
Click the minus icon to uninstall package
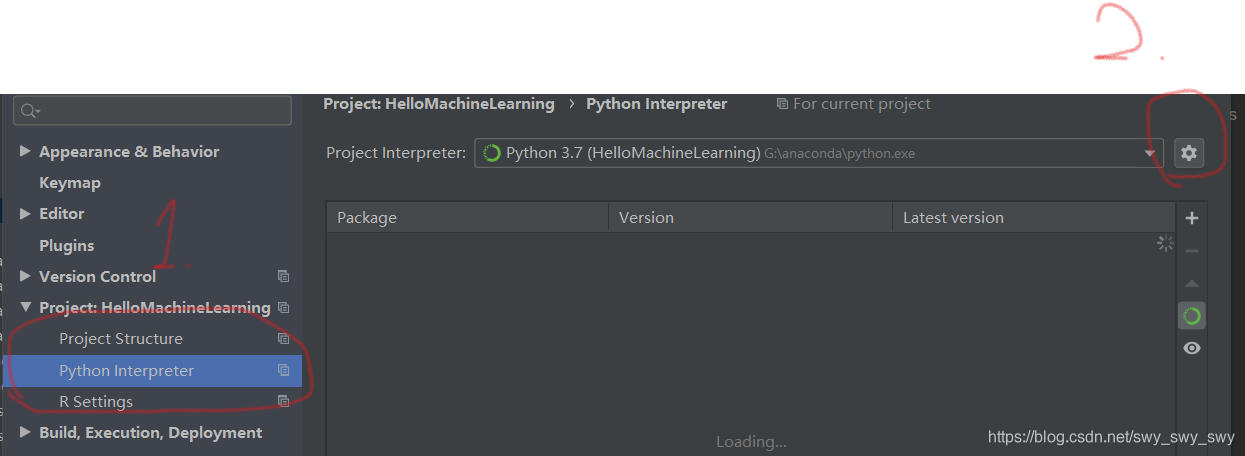point(1191,251)
